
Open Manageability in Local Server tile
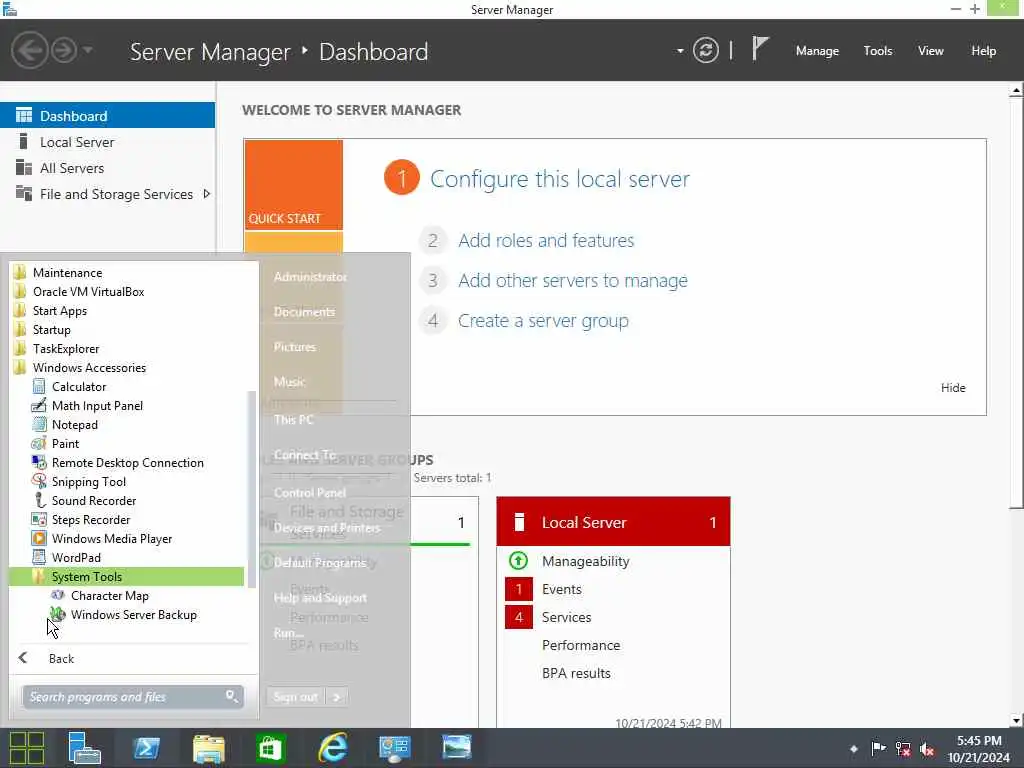(585, 561)
